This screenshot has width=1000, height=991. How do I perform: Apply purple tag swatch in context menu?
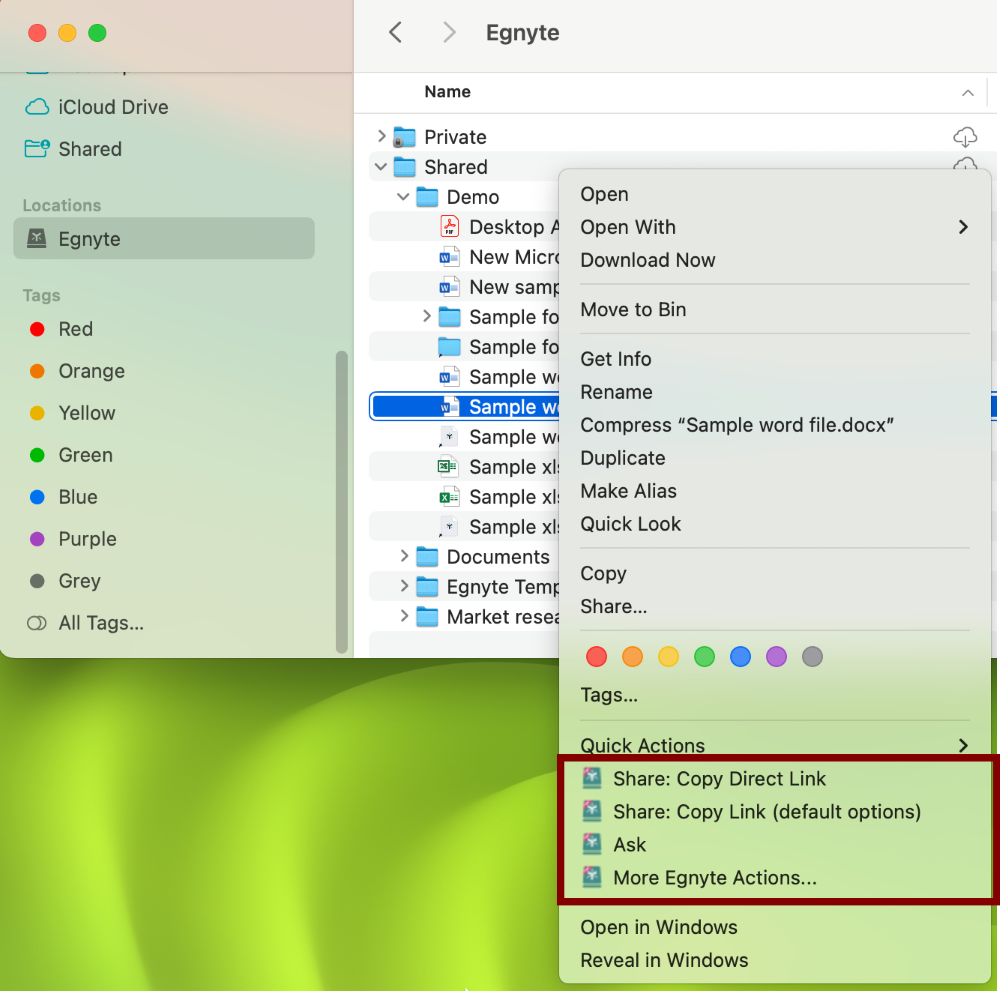coord(776,656)
